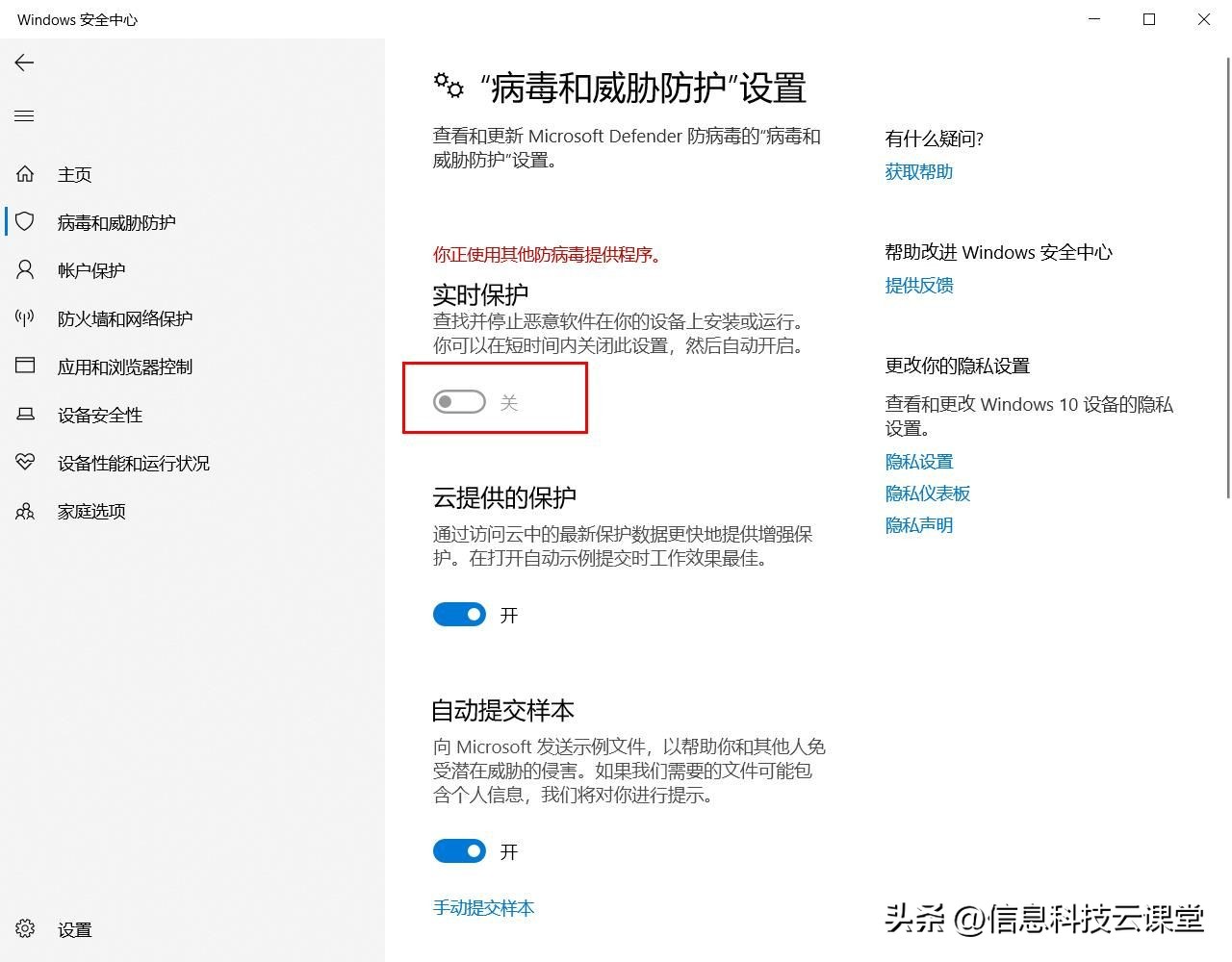
Task: Turn off 自动提交样本
Action: tap(459, 850)
